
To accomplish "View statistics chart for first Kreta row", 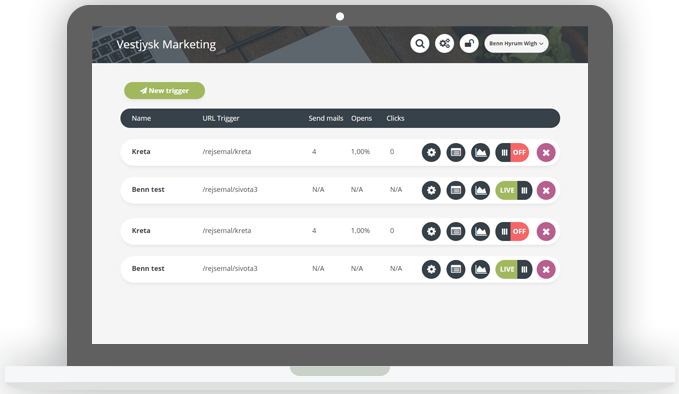I will (480, 152).
